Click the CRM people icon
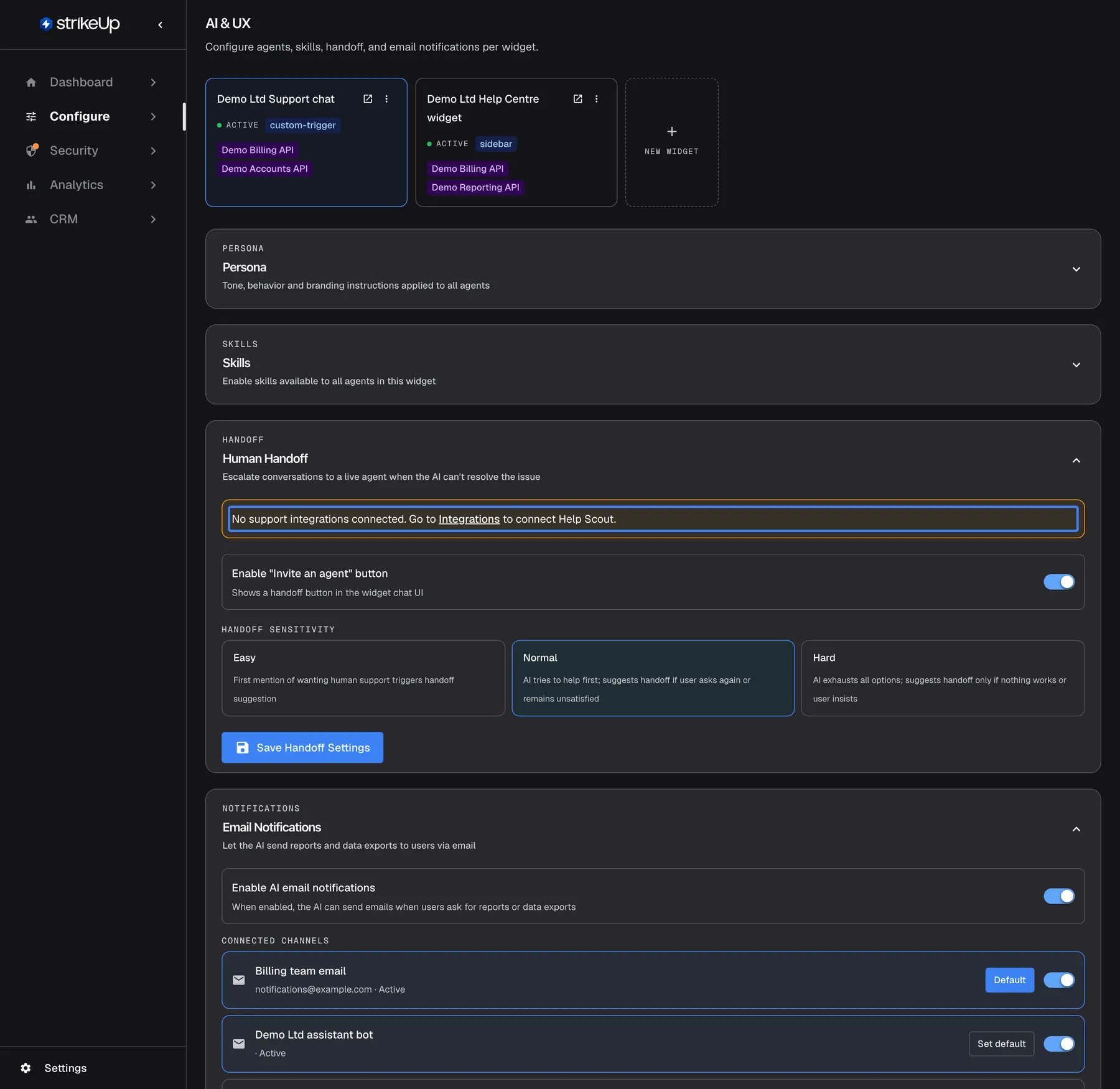 pos(31,219)
